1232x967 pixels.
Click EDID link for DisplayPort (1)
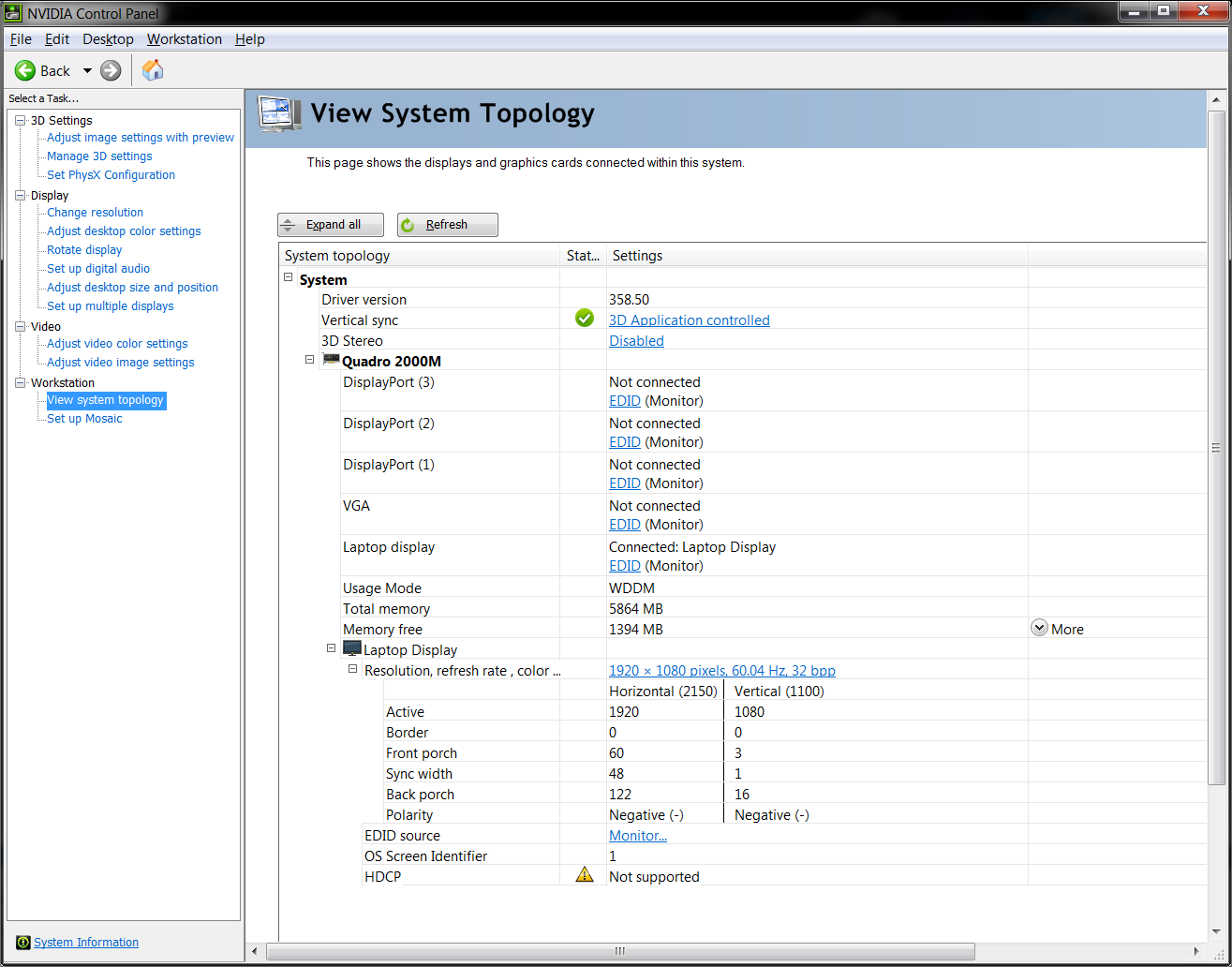(625, 483)
